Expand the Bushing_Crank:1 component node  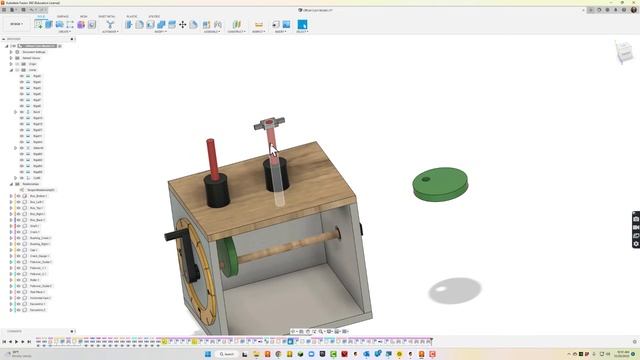[x=11, y=238]
